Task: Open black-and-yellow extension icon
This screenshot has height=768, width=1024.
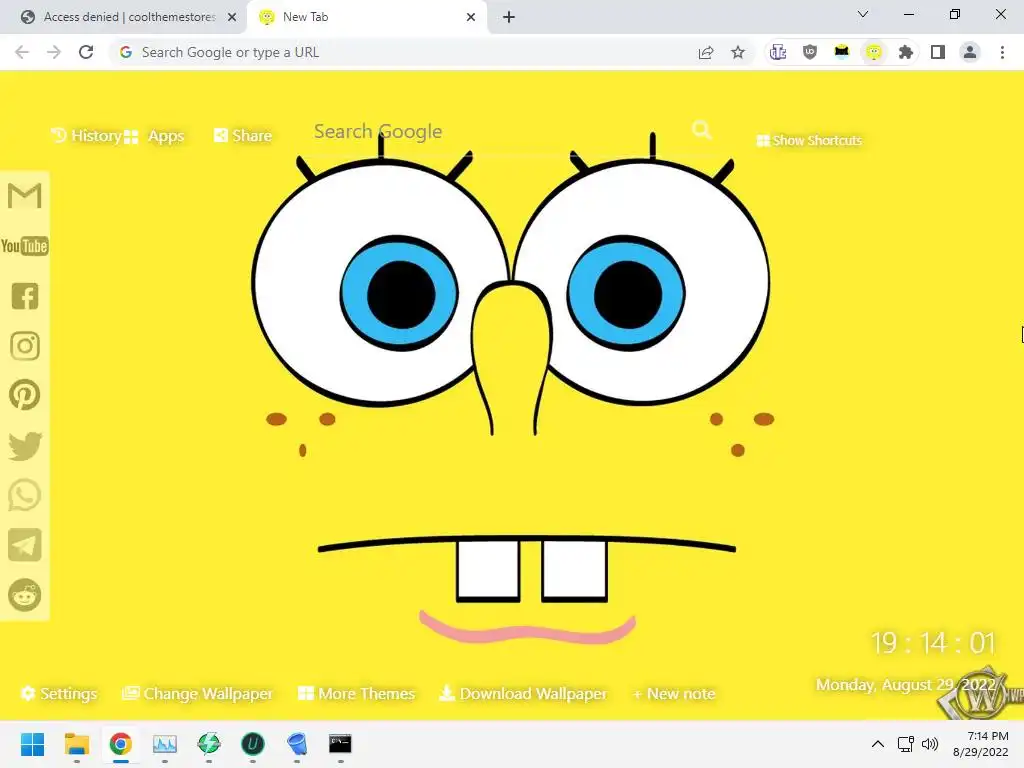Action: pyautogui.click(x=842, y=52)
